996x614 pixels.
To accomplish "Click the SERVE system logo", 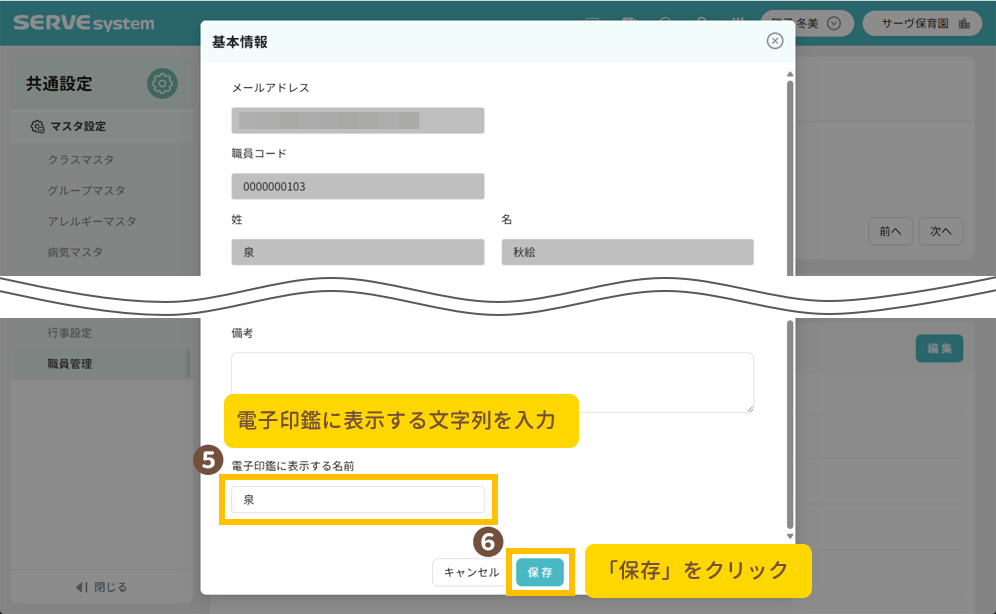I will point(84,22).
